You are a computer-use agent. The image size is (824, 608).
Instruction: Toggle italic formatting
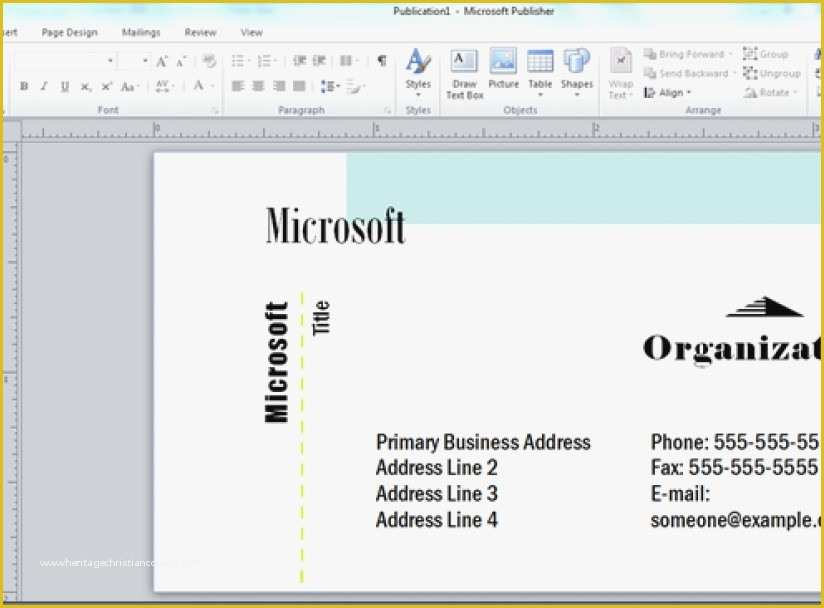[x=44, y=86]
